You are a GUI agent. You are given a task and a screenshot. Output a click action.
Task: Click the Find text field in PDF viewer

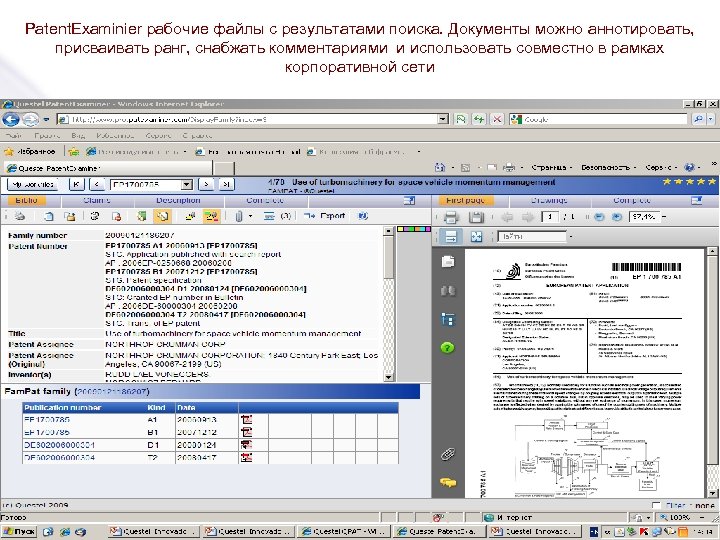tap(532, 236)
